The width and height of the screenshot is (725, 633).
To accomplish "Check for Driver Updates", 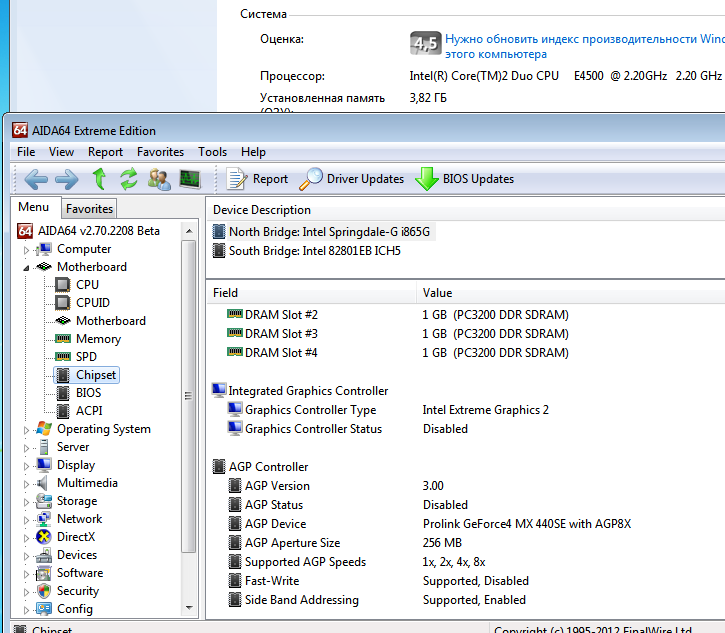I will pos(352,179).
